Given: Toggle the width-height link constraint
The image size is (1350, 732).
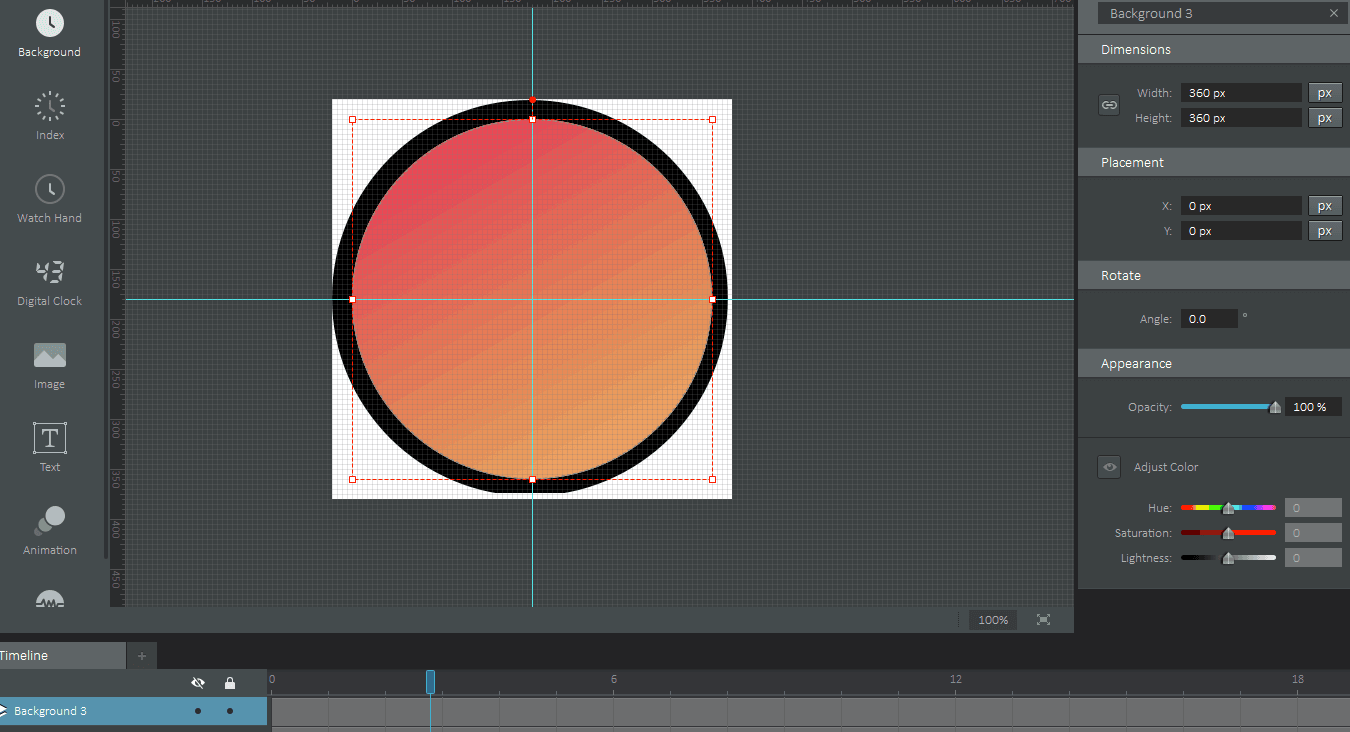Looking at the screenshot, I should (1109, 105).
